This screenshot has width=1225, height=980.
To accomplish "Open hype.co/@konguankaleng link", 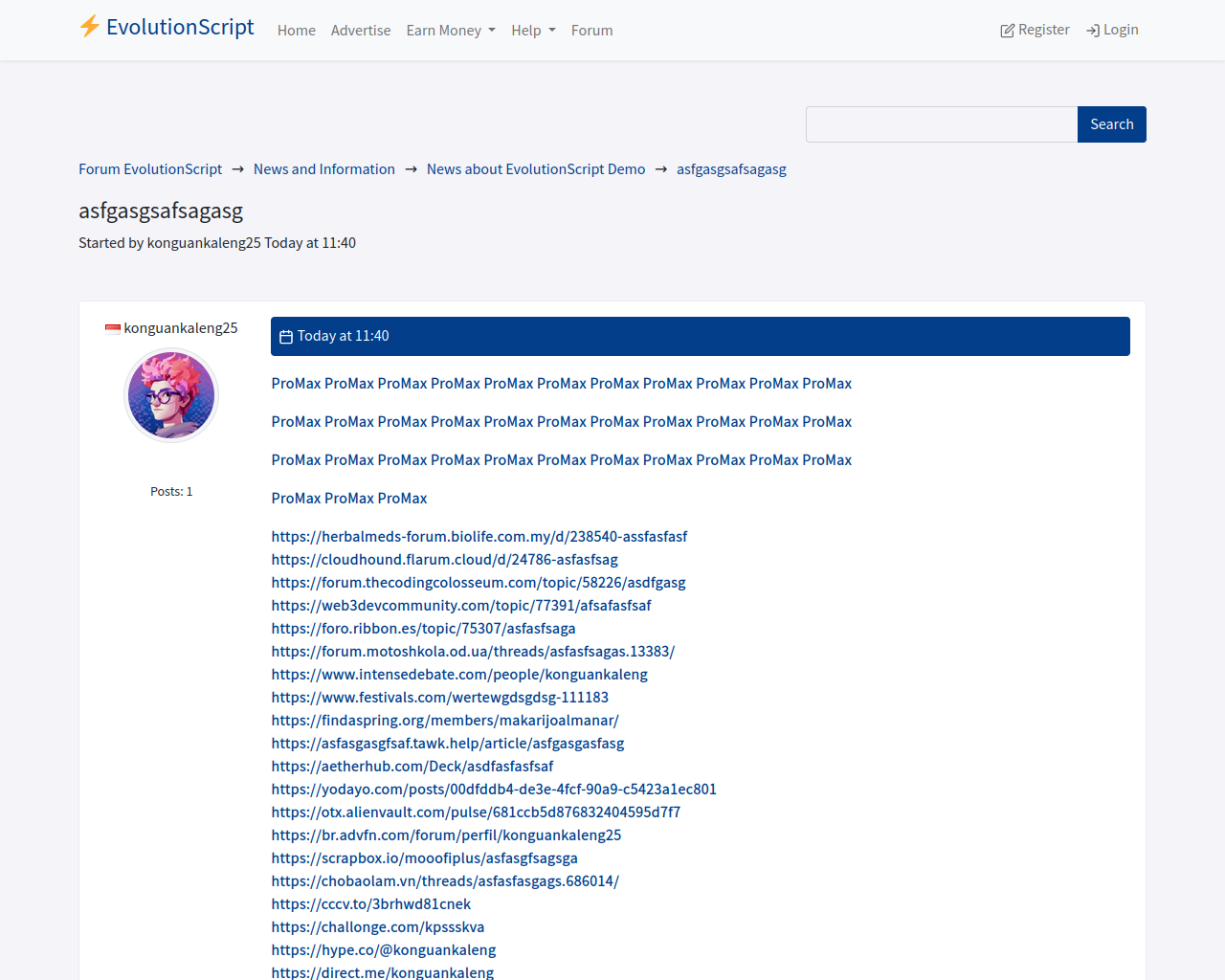I will 384,950.
